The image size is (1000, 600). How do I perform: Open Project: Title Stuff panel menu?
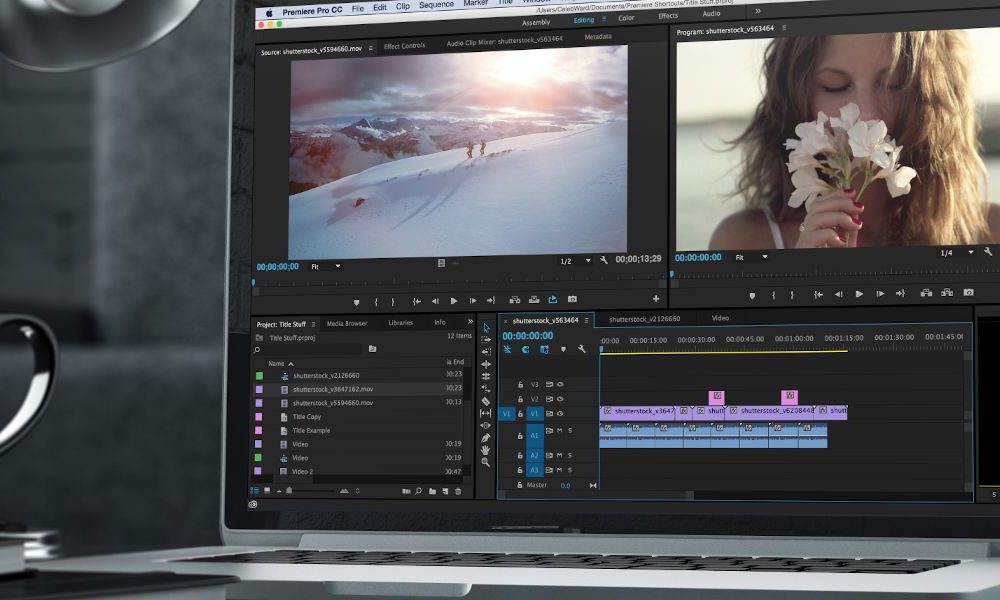[x=313, y=325]
